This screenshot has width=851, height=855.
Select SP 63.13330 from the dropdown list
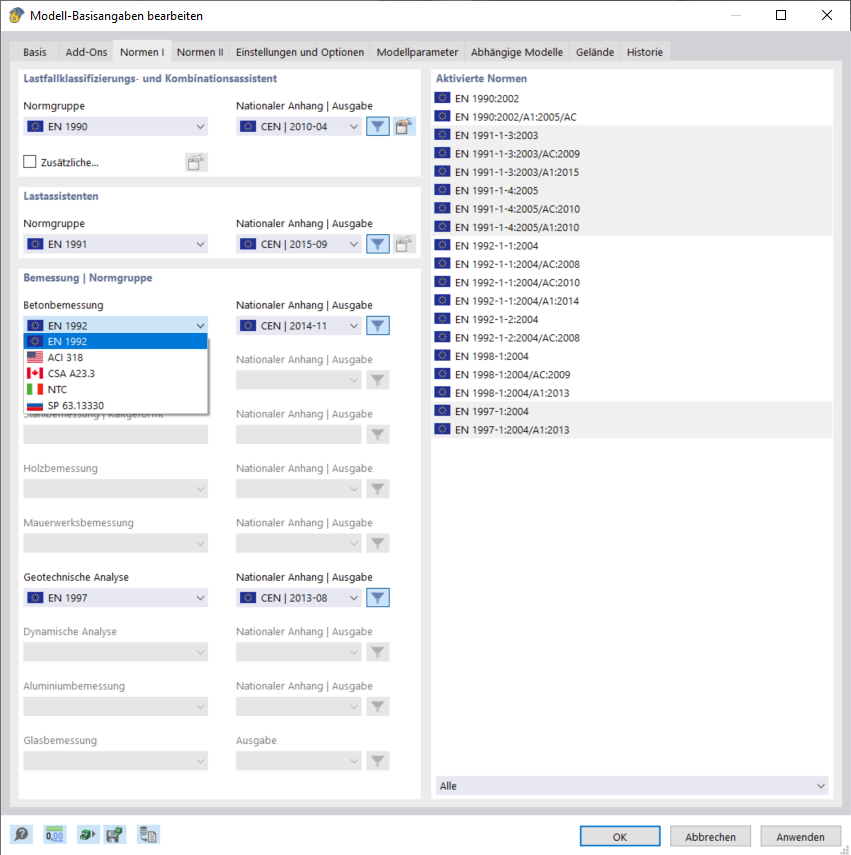[116, 406]
